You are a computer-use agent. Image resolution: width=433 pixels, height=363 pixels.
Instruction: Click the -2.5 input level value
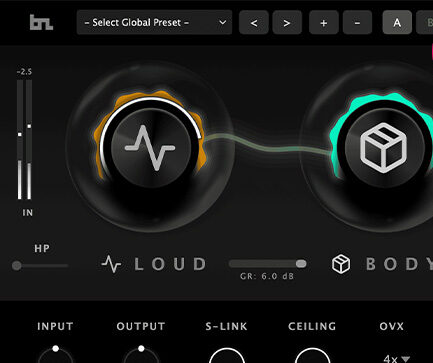coord(24,72)
